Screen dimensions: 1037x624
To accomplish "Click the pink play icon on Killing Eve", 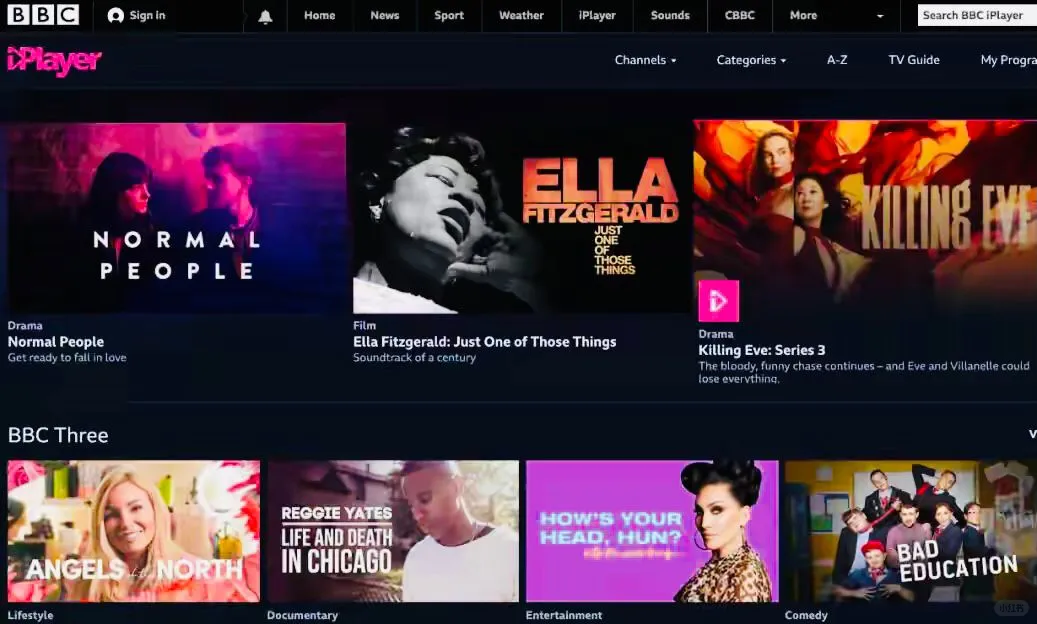I will point(718,301).
